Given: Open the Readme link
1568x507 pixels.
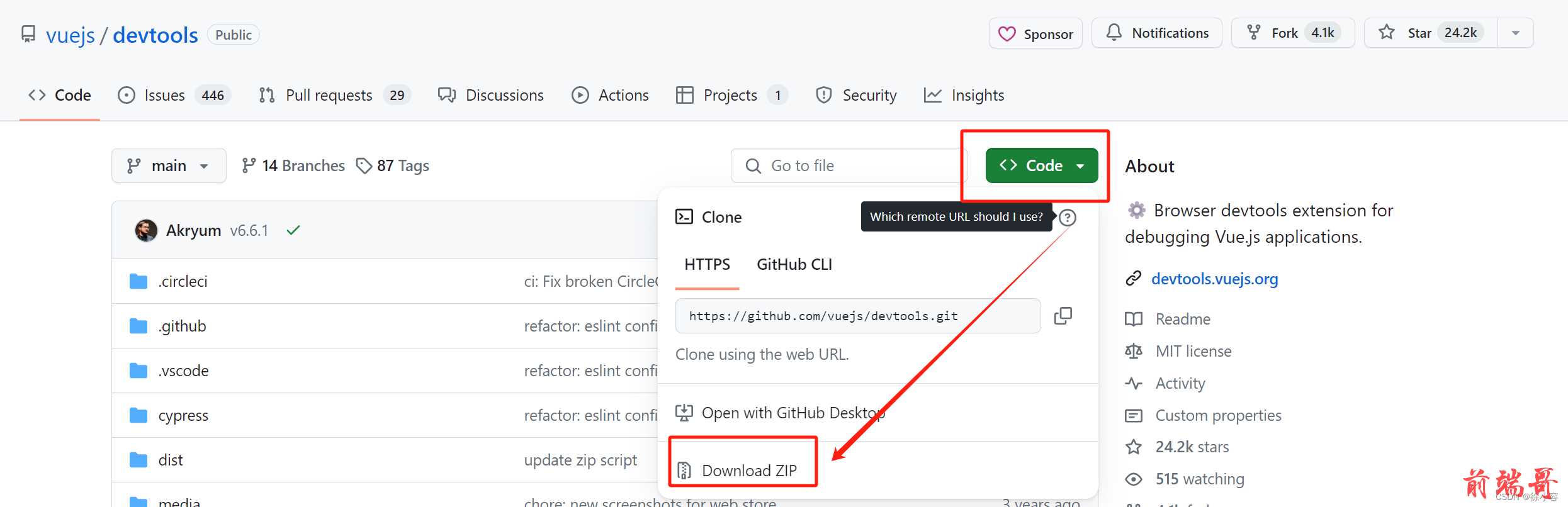Looking at the screenshot, I should point(1183,319).
